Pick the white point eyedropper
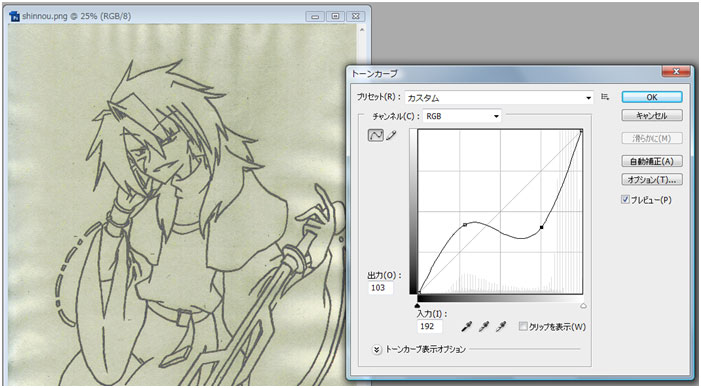Screen dimensions: 701x388 (501, 327)
